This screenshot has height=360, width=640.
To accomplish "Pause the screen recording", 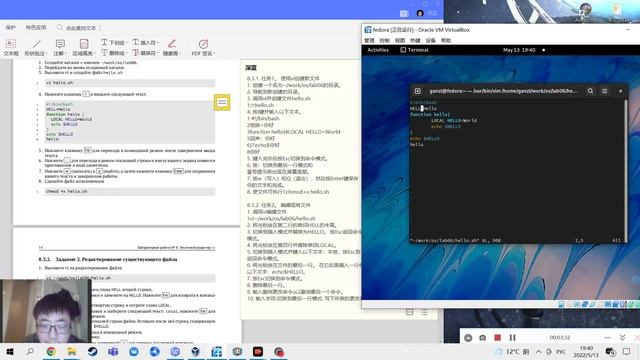I will [x=512, y=338].
